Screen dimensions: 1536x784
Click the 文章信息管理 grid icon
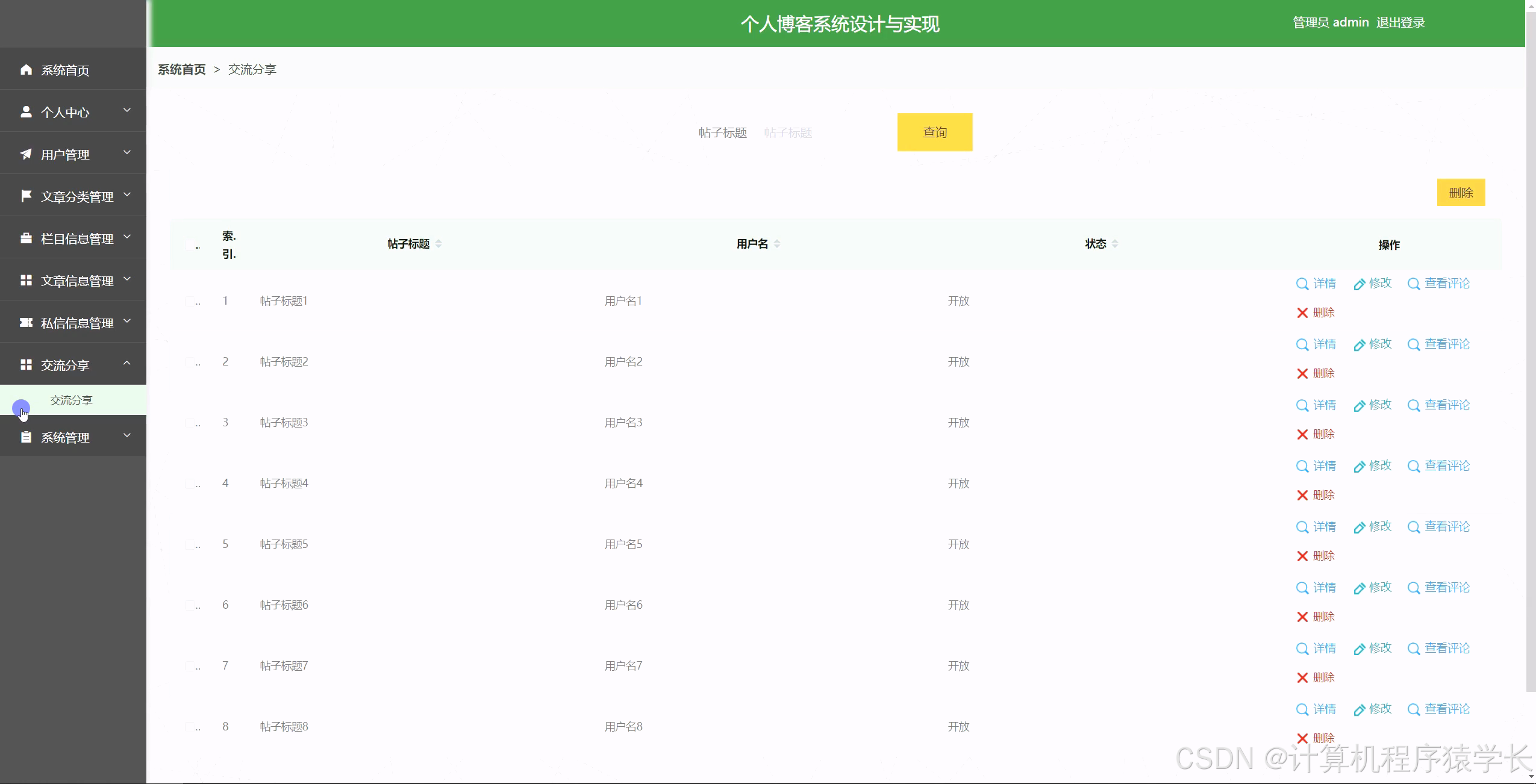coord(26,279)
